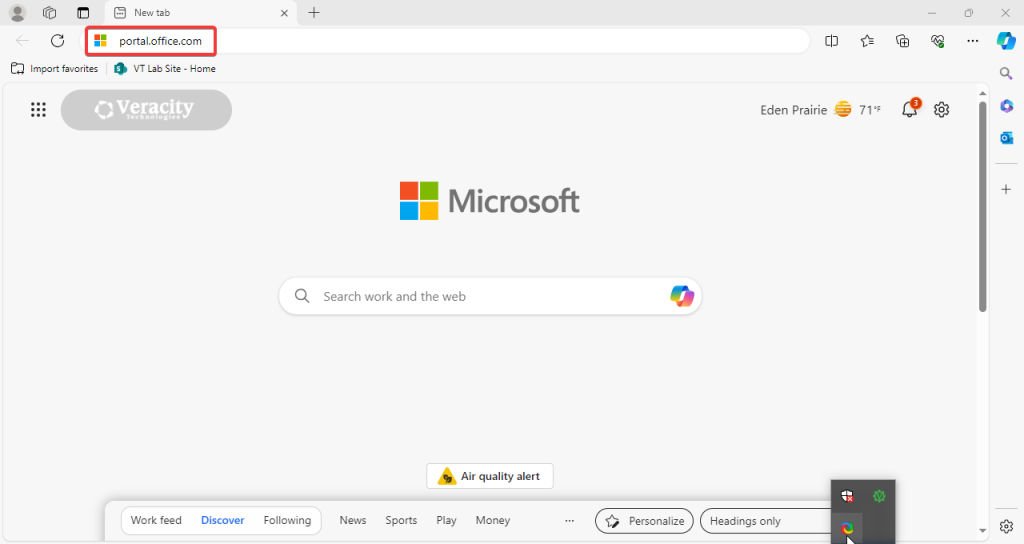Screen dimensions: 1024x544
Task: Toggle split screen view icon
Action: (832, 41)
